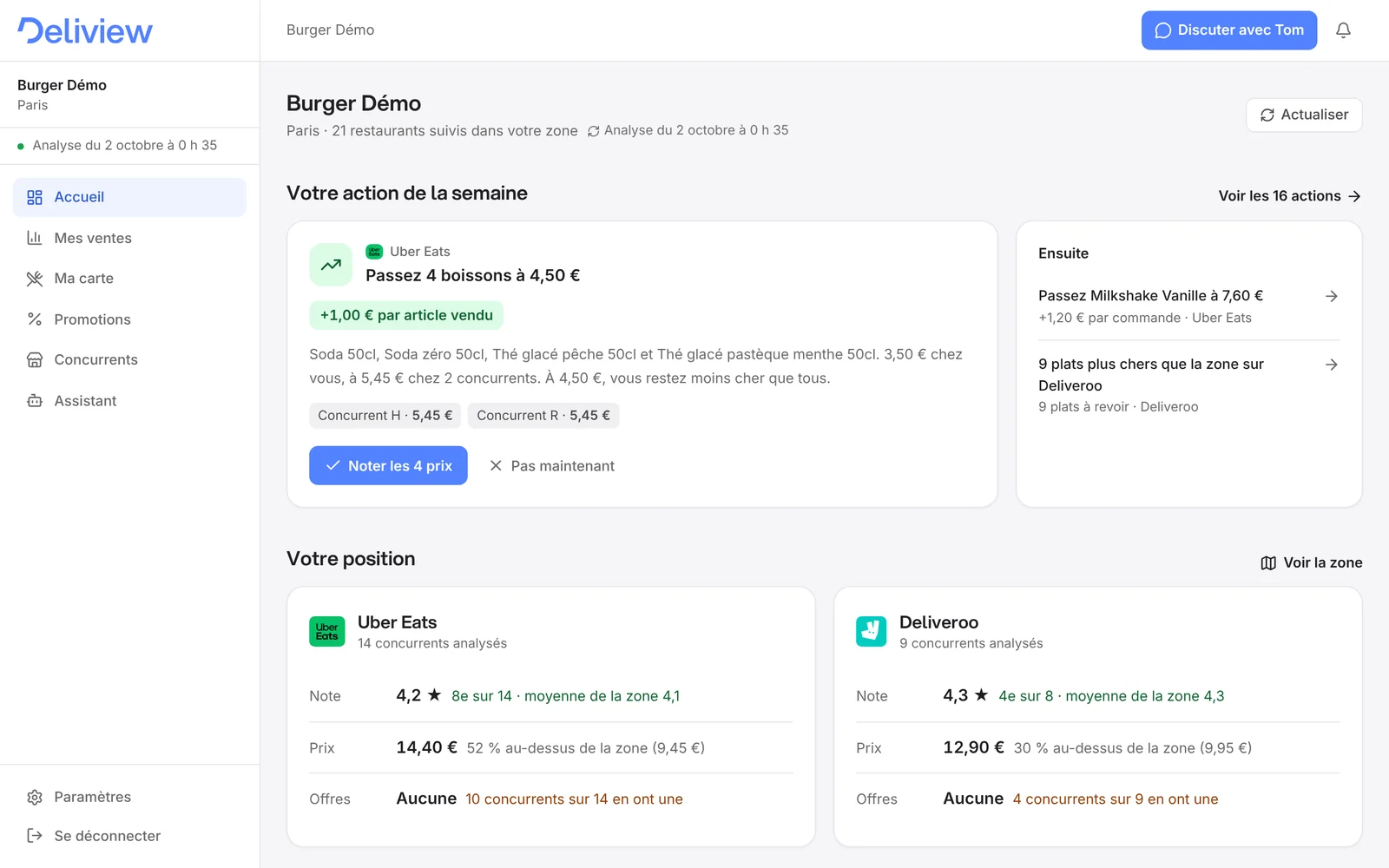This screenshot has height=868, width=1389.
Task: Click Noter les 4 prix button
Action: pos(388,465)
